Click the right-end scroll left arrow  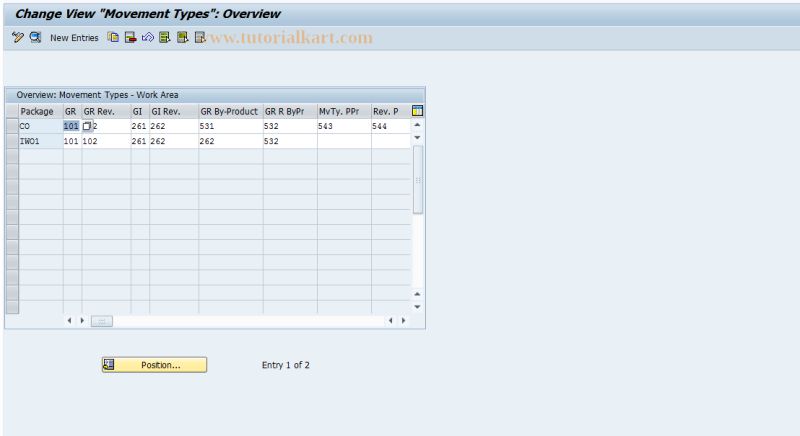391,321
